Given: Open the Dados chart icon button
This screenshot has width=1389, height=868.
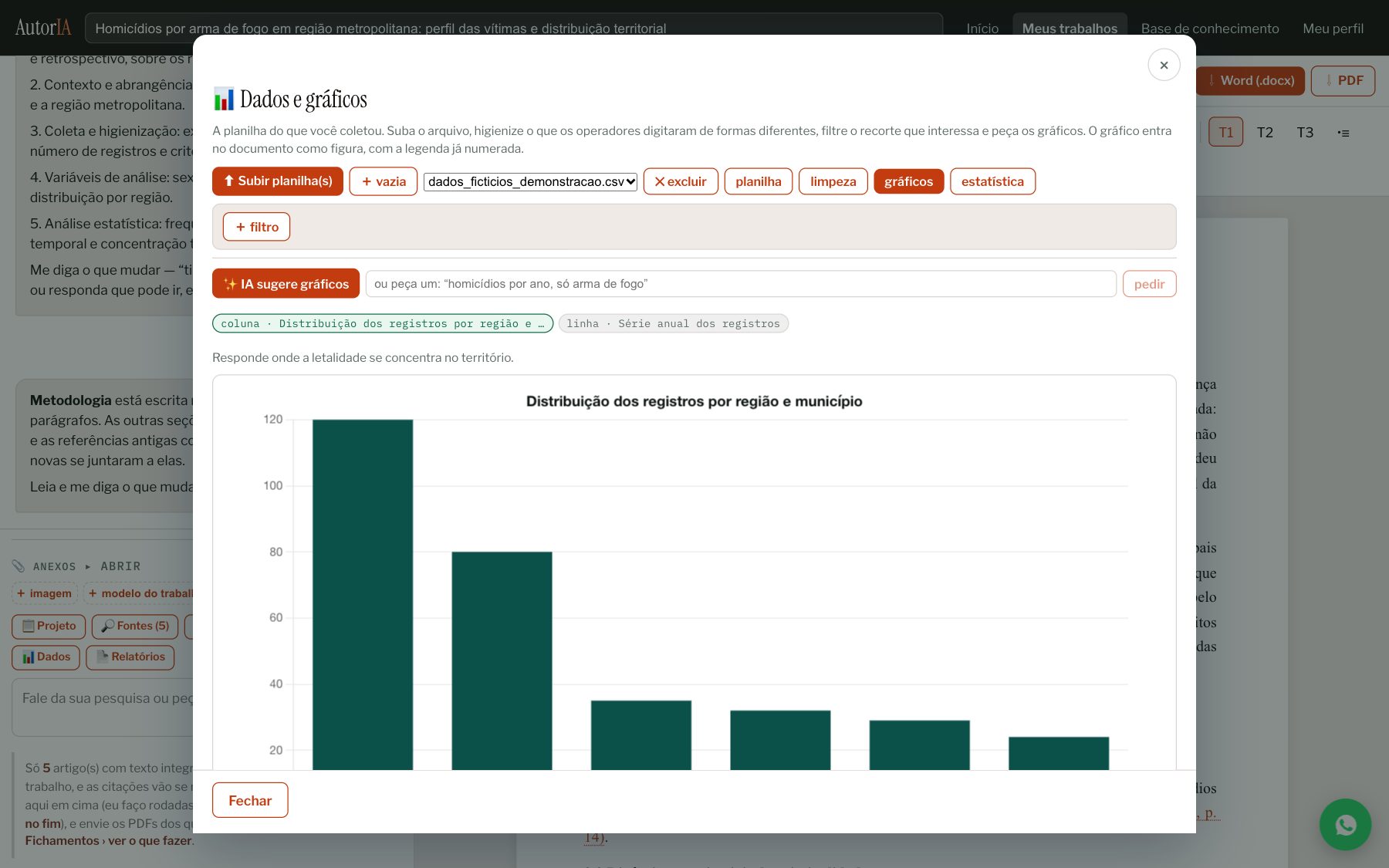Looking at the screenshot, I should [46, 657].
